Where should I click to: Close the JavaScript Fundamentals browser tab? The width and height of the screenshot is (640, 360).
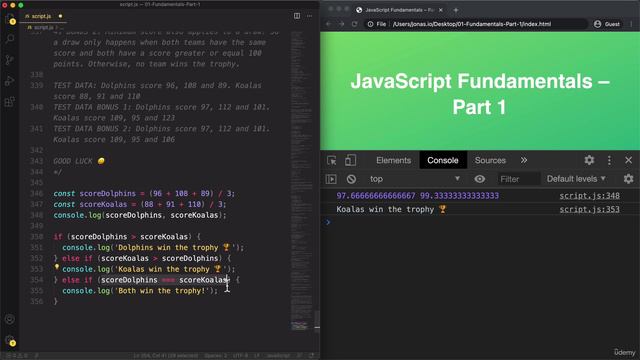click(x=441, y=10)
